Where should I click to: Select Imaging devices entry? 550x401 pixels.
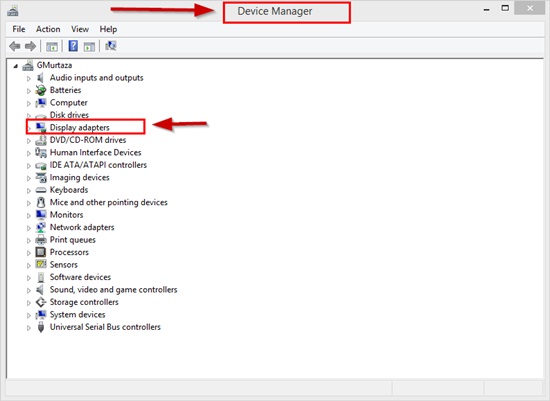click(80, 178)
